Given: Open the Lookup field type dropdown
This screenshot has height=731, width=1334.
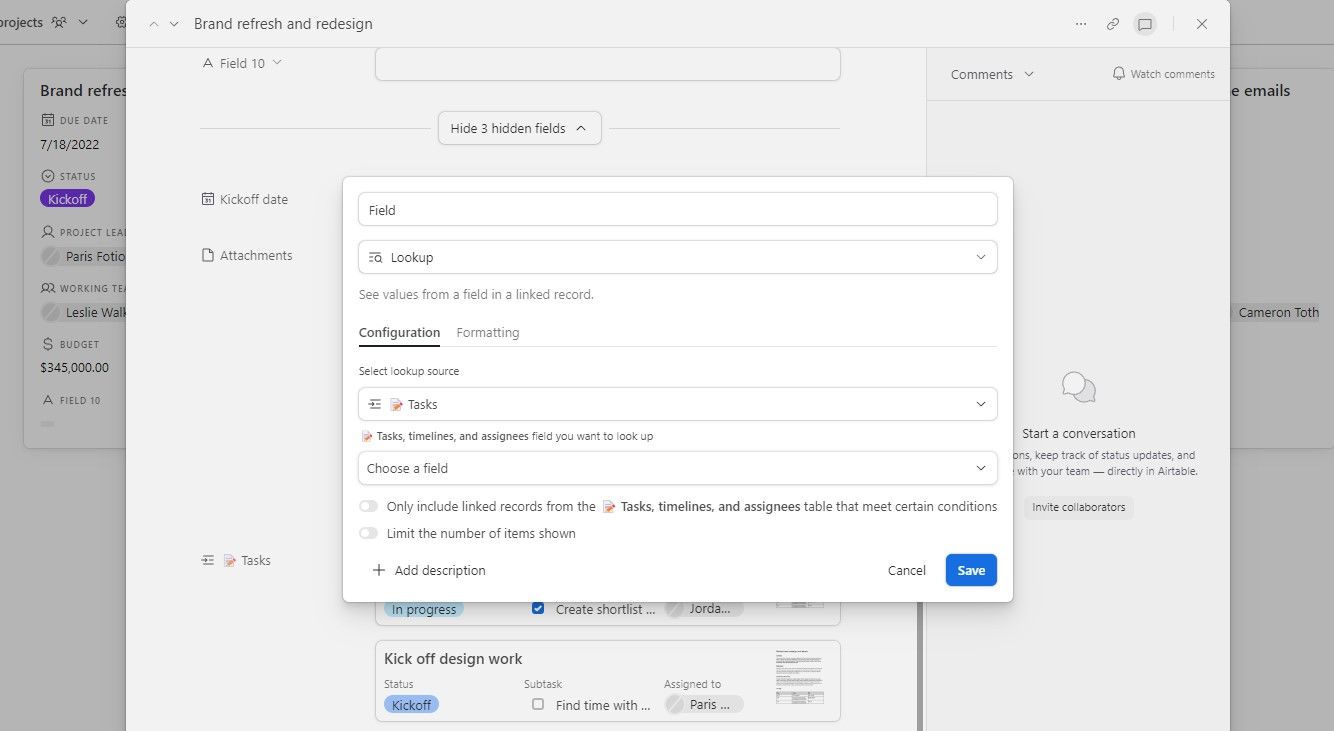Looking at the screenshot, I should click(x=678, y=257).
